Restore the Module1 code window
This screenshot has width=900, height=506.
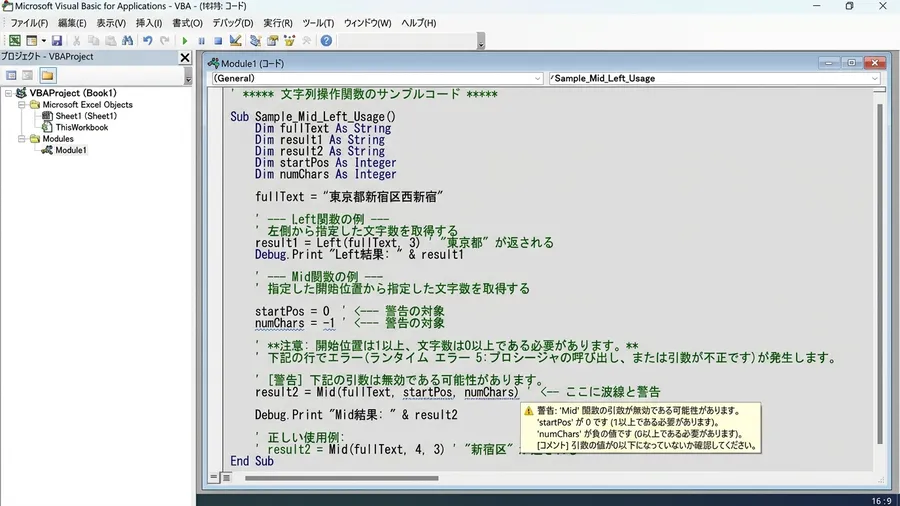pos(851,63)
